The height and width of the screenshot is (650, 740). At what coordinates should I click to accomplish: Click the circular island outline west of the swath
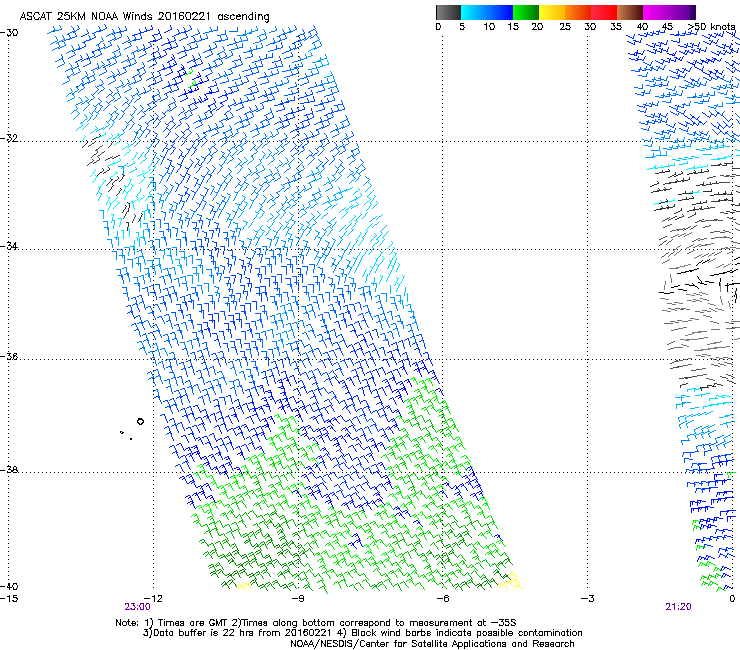[140, 422]
